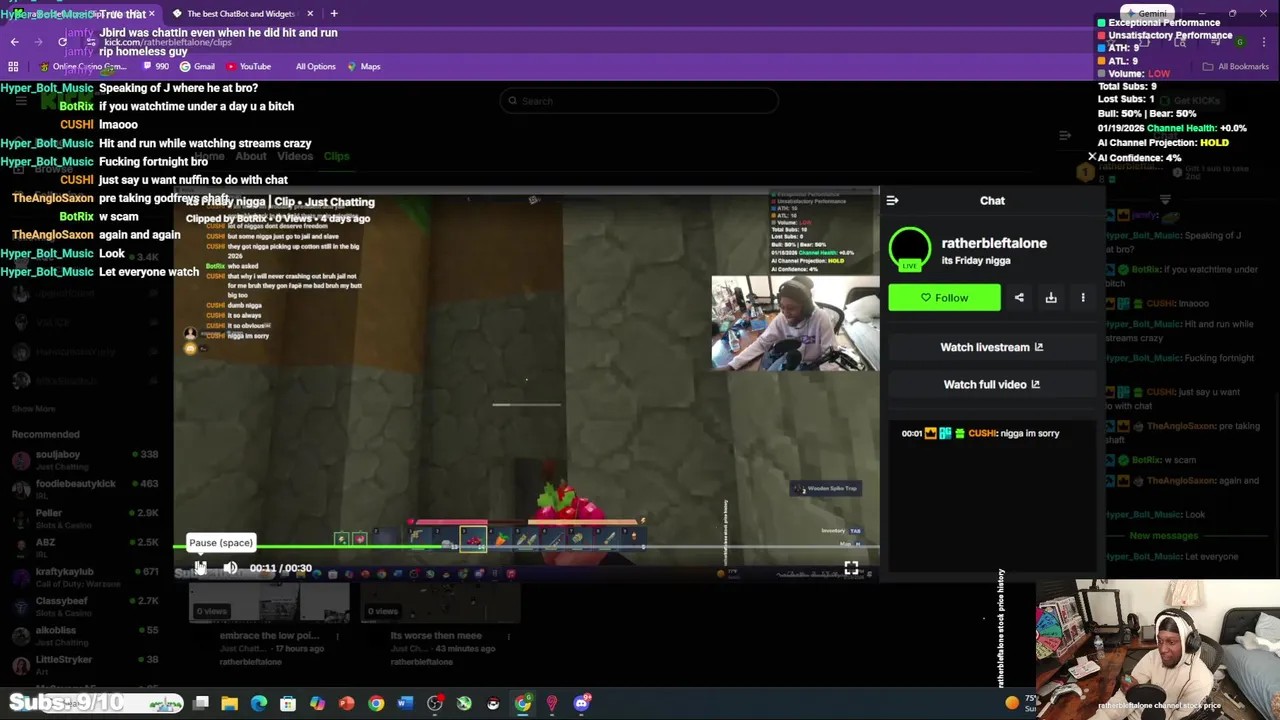Enter fullscreen on the clip player
1280x720 pixels.
point(851,568)
